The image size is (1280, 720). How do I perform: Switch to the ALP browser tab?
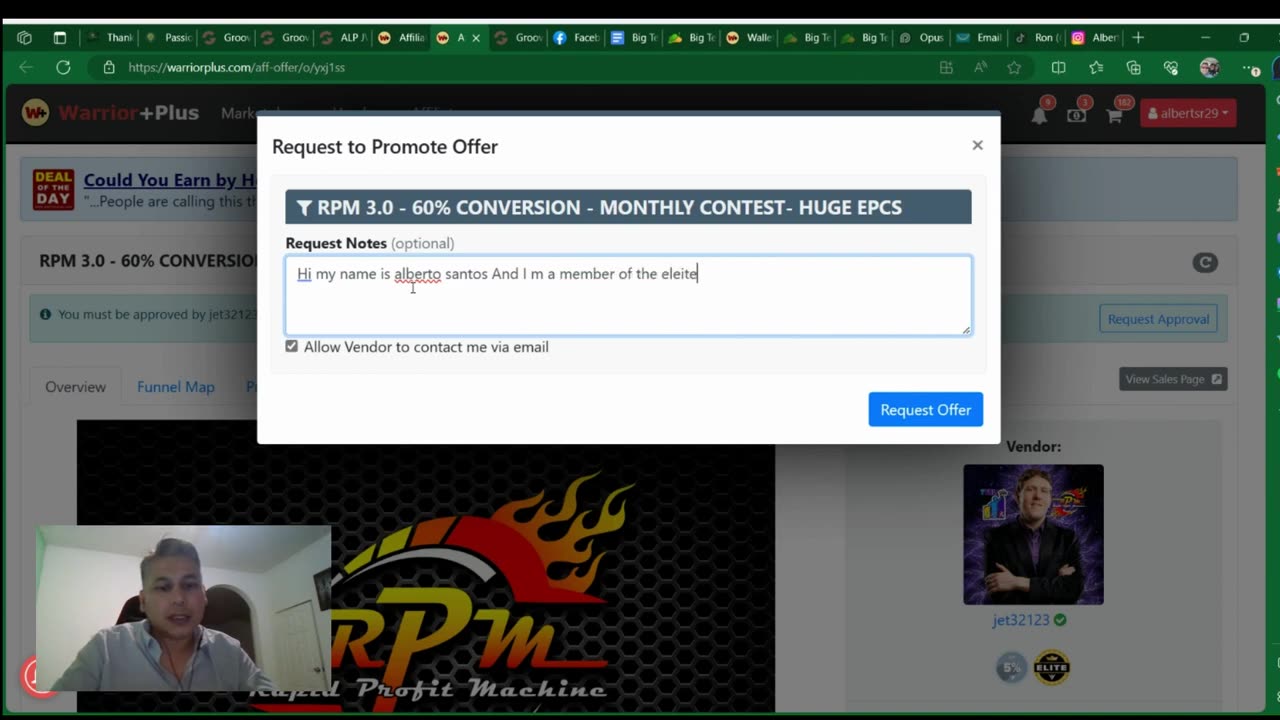344,38
